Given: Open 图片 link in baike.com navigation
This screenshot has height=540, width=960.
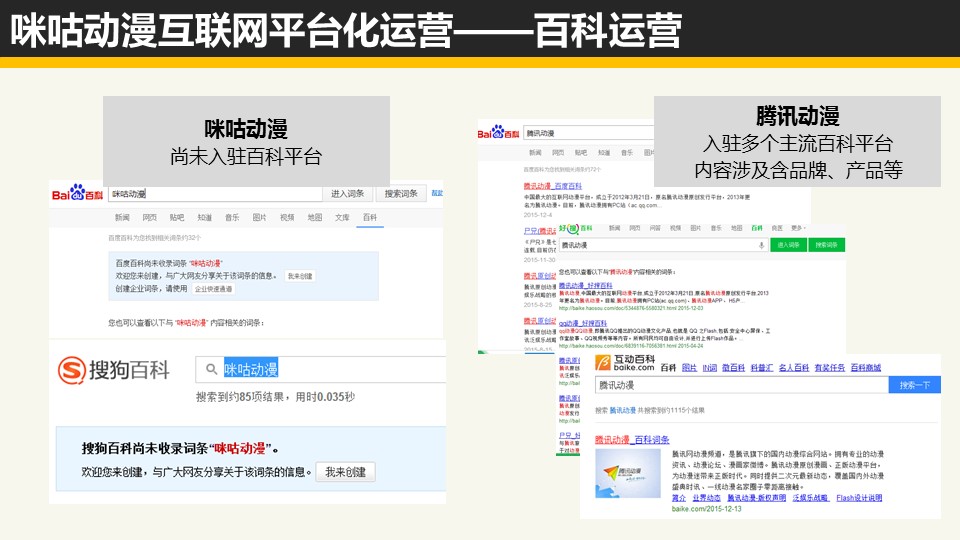Looking at the screenshot, I should [689, 367].
